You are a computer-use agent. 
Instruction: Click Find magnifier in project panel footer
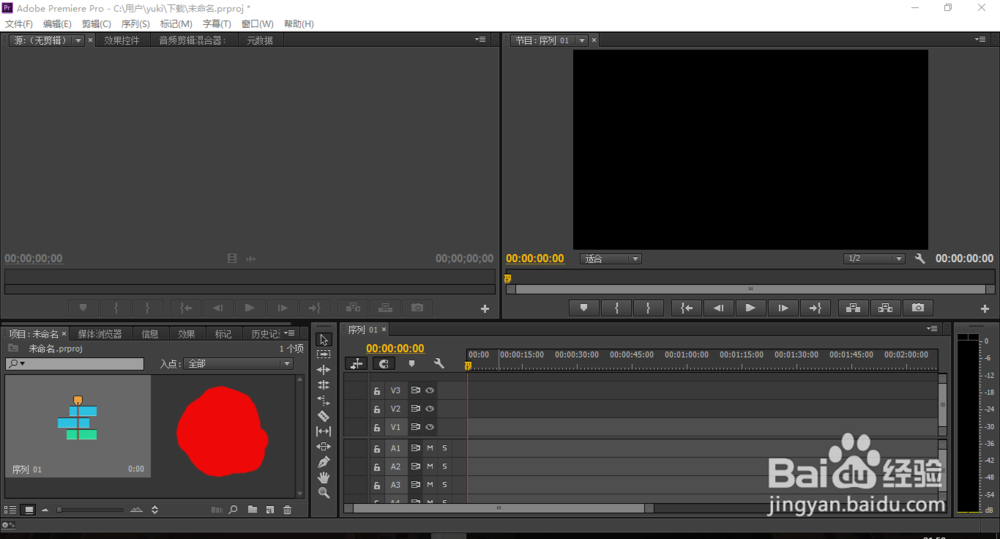pyautogui.click(x=233, y=510)
